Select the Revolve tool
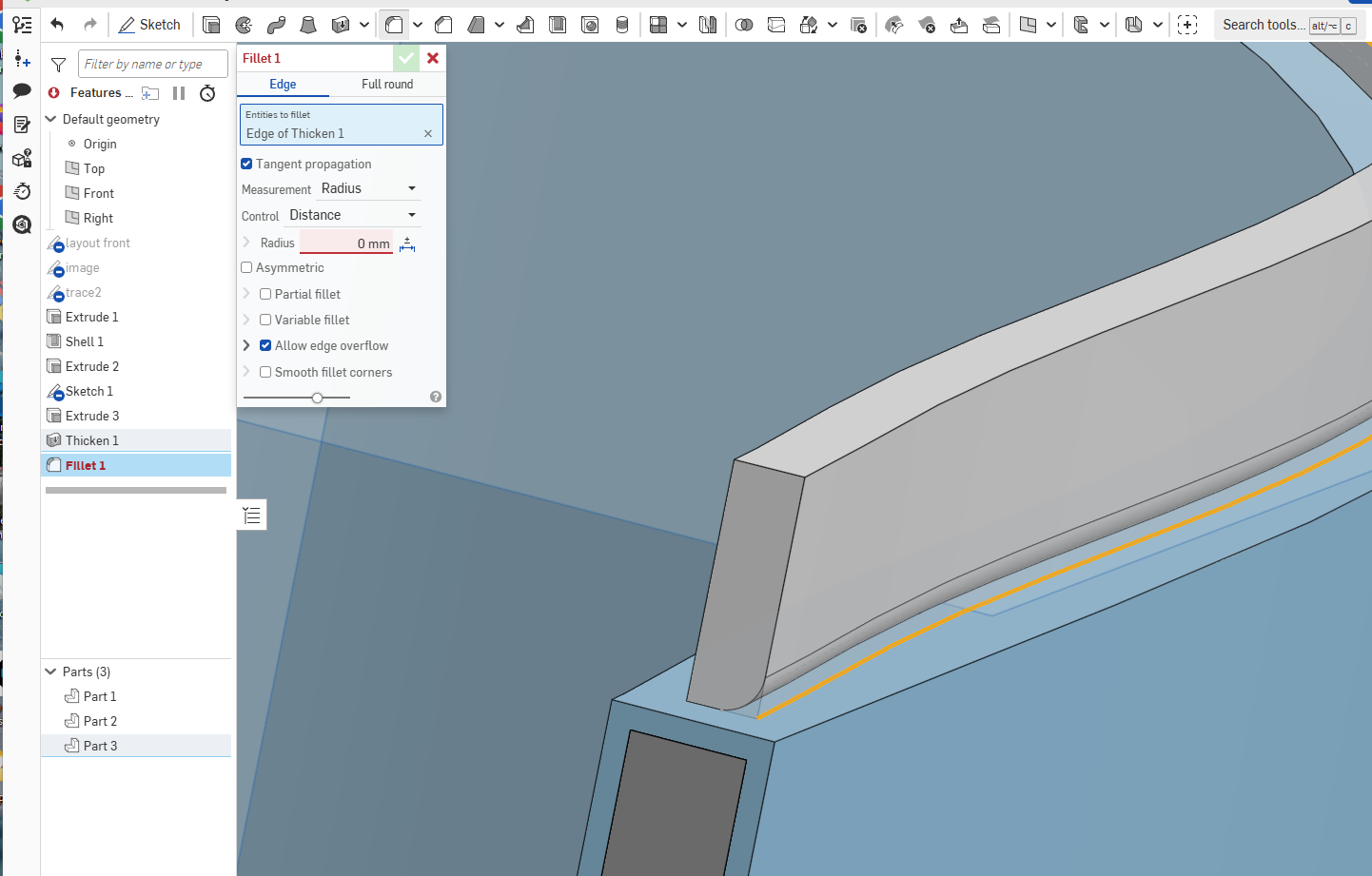Image resolution: width=1372 pixels, height=876 pixels. [x=244, y=25]
